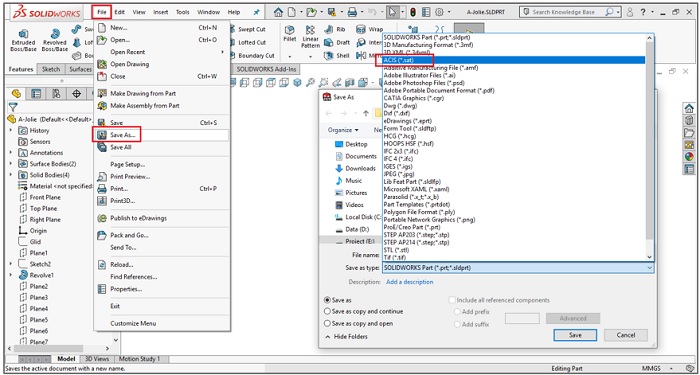Click the Rebuild traffic light icon
The width and height of the screenshot is (700, 375).
(413, 12)
